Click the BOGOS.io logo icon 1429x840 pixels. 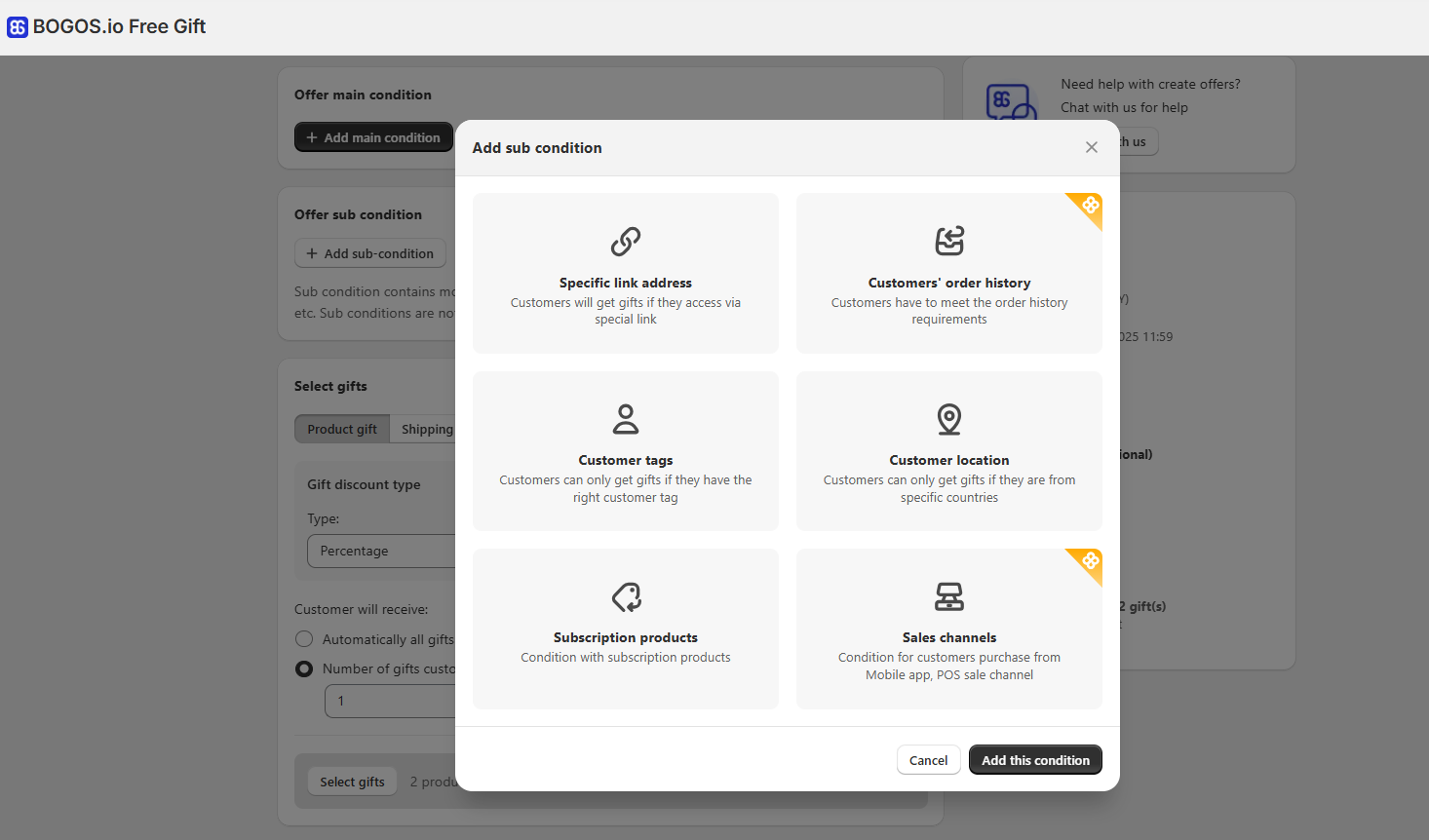(18, 27)
